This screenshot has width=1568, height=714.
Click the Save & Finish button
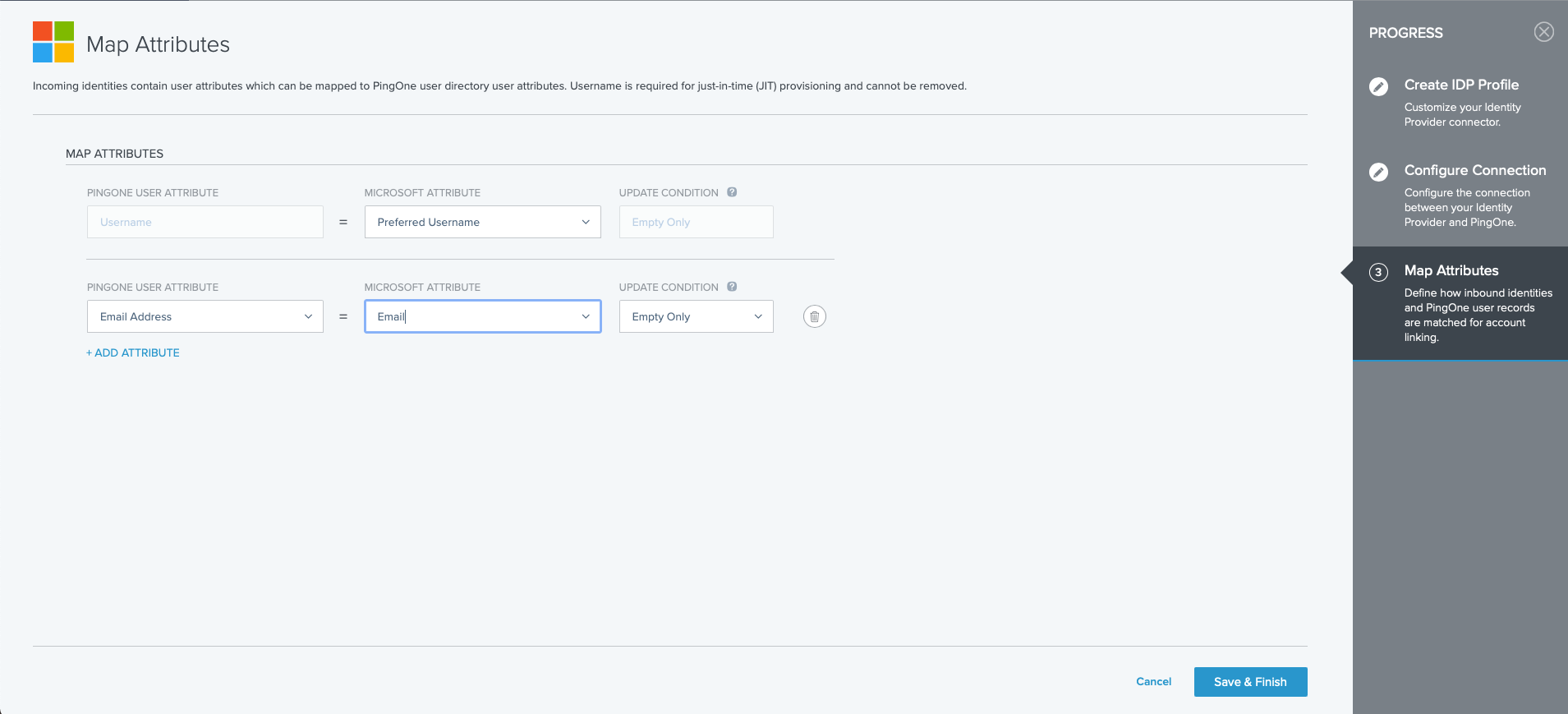(1250, 682)
